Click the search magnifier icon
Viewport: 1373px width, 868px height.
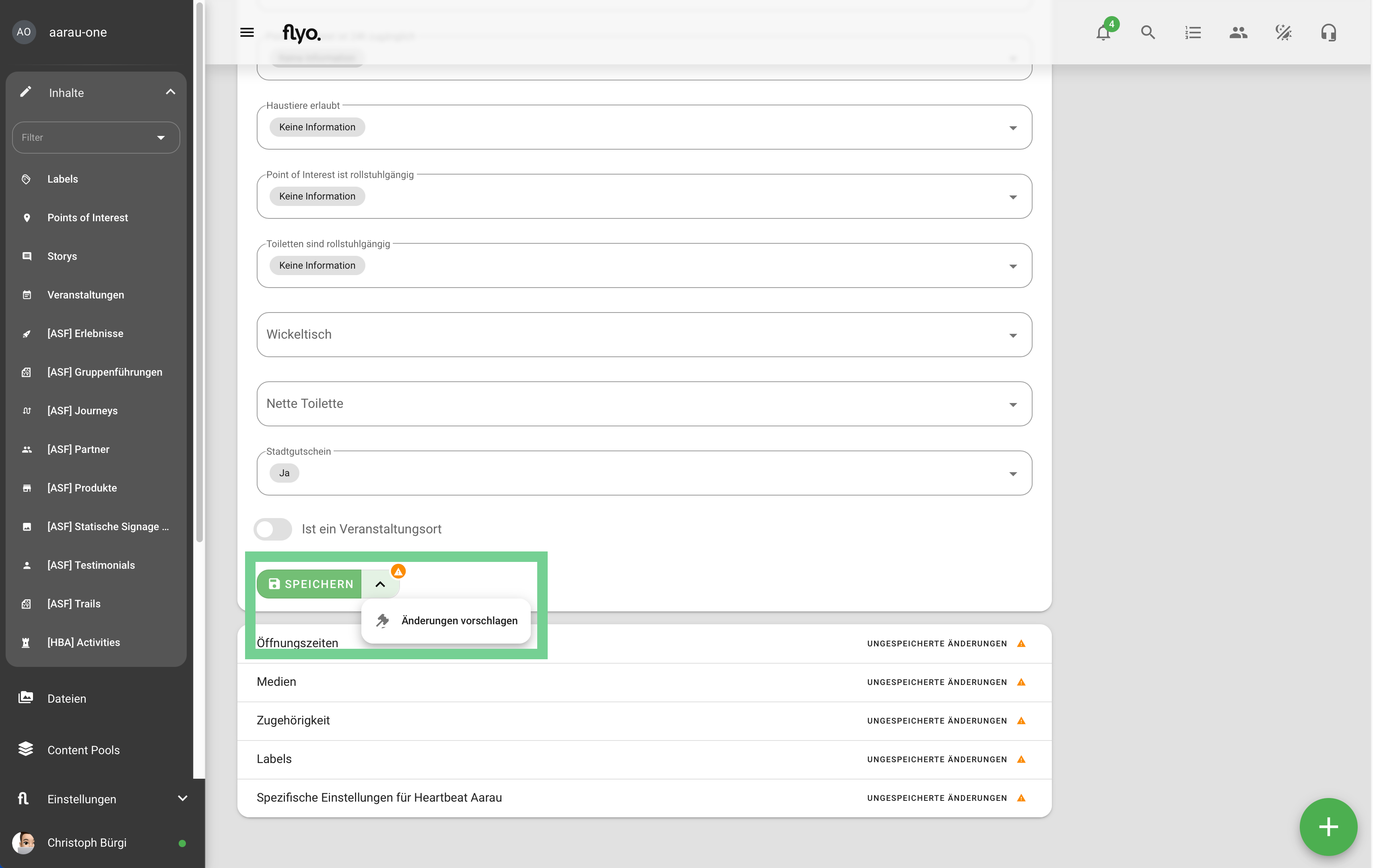1148,33
